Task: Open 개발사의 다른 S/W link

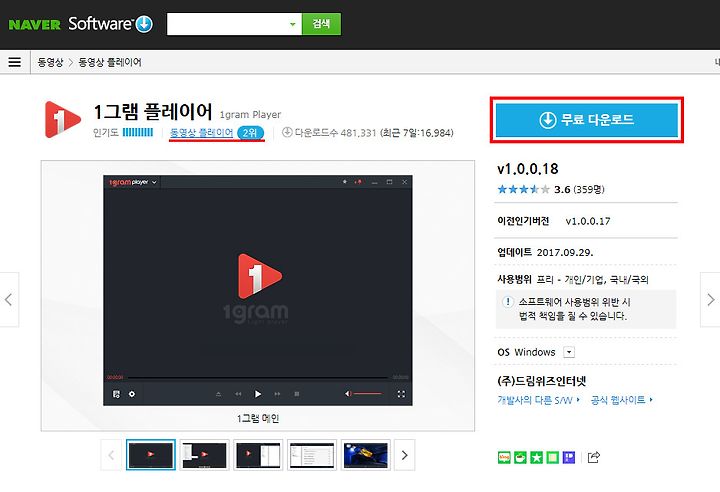Action: click(x=538, y=400)
